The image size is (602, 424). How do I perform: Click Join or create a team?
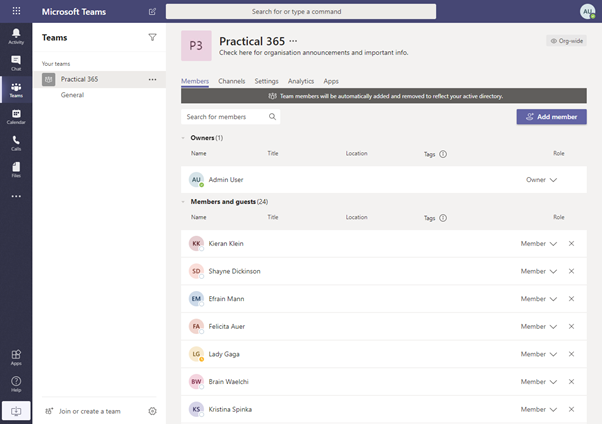pos(89,411)
